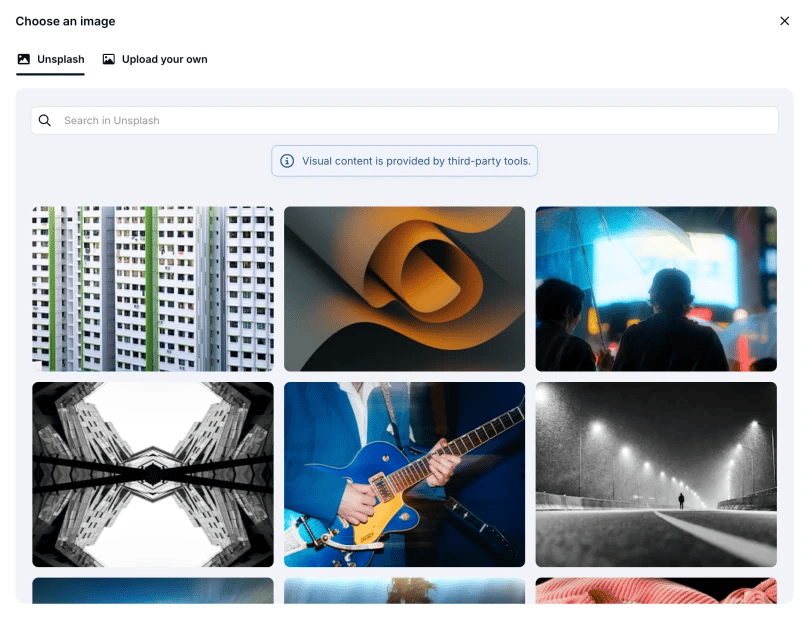Switch to the Upload your own tab
Screen dimensions: 809x617
[x=163, y=59]
